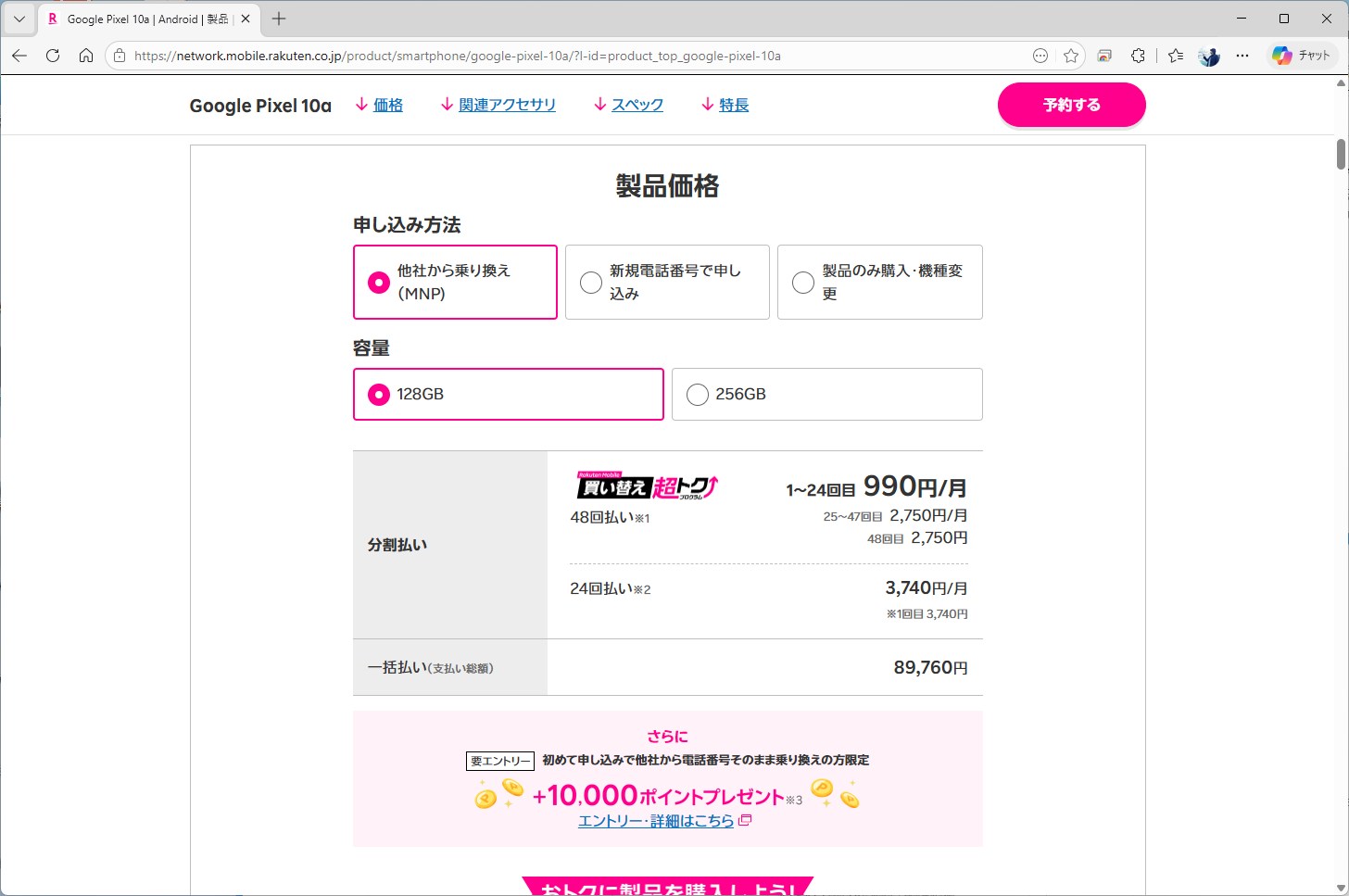The width and height of the screenshot is (1349, 896).
Task: Click the ※1回目 3,740円 note
Action: (927, 614)
